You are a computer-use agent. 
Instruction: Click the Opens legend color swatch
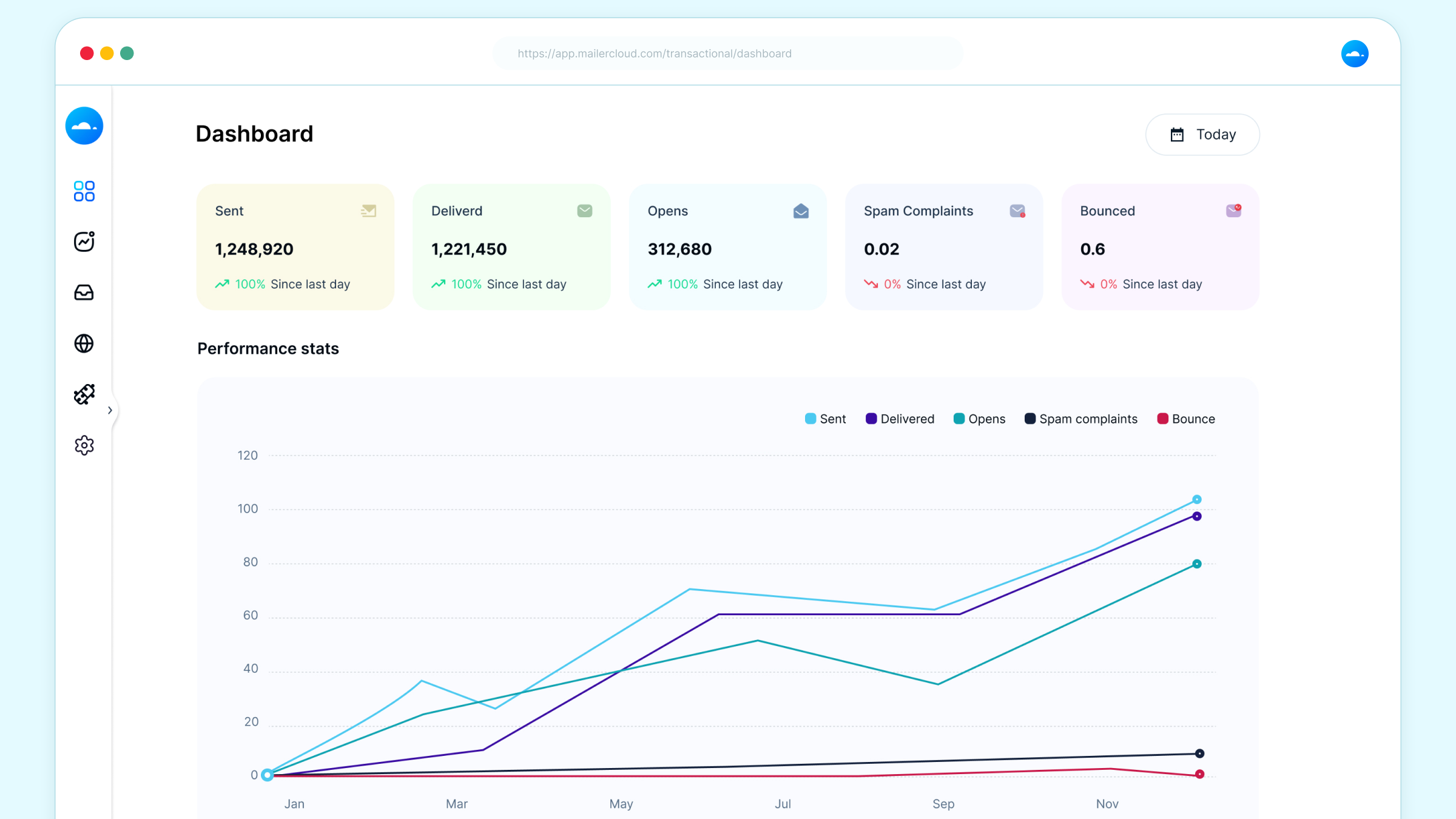[959, 419]
